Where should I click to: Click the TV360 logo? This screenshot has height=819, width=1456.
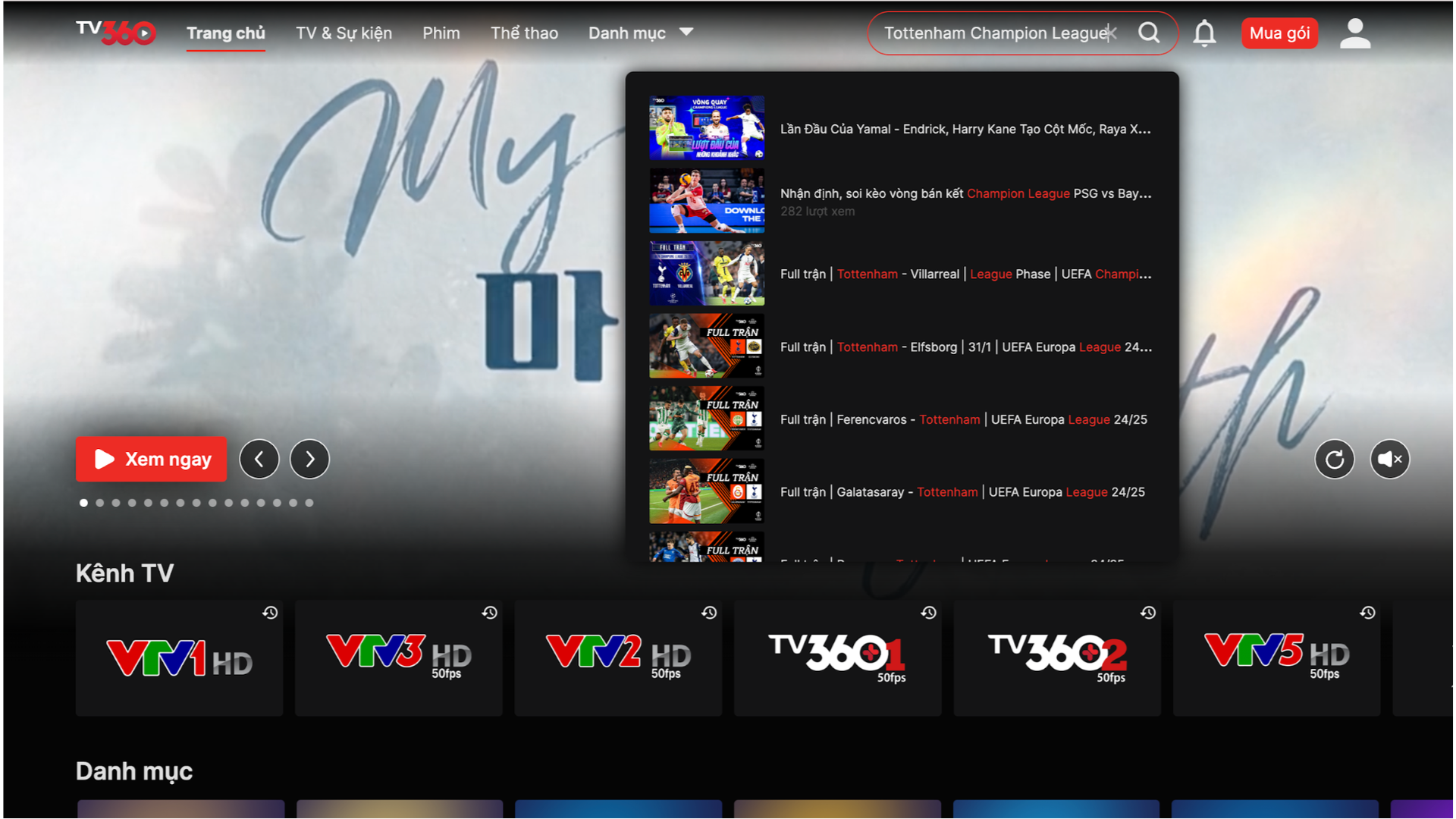pos(116,33)
